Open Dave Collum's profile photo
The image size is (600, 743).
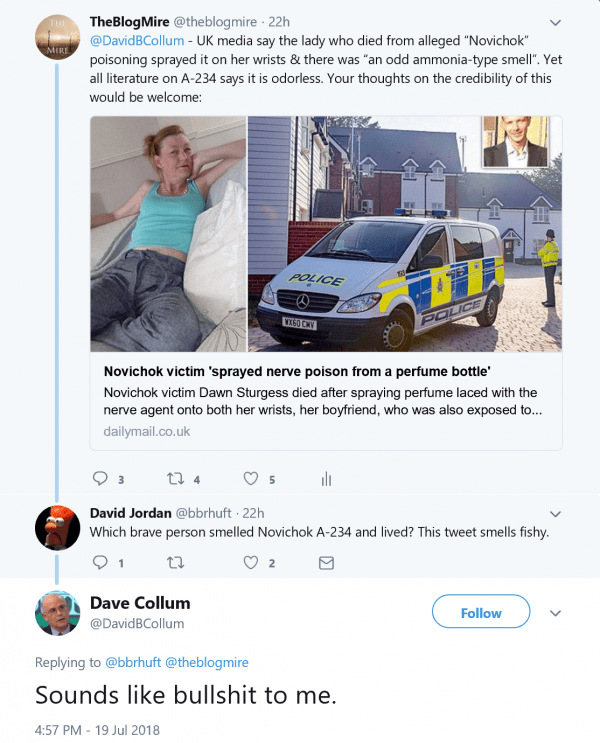(57, 613)
